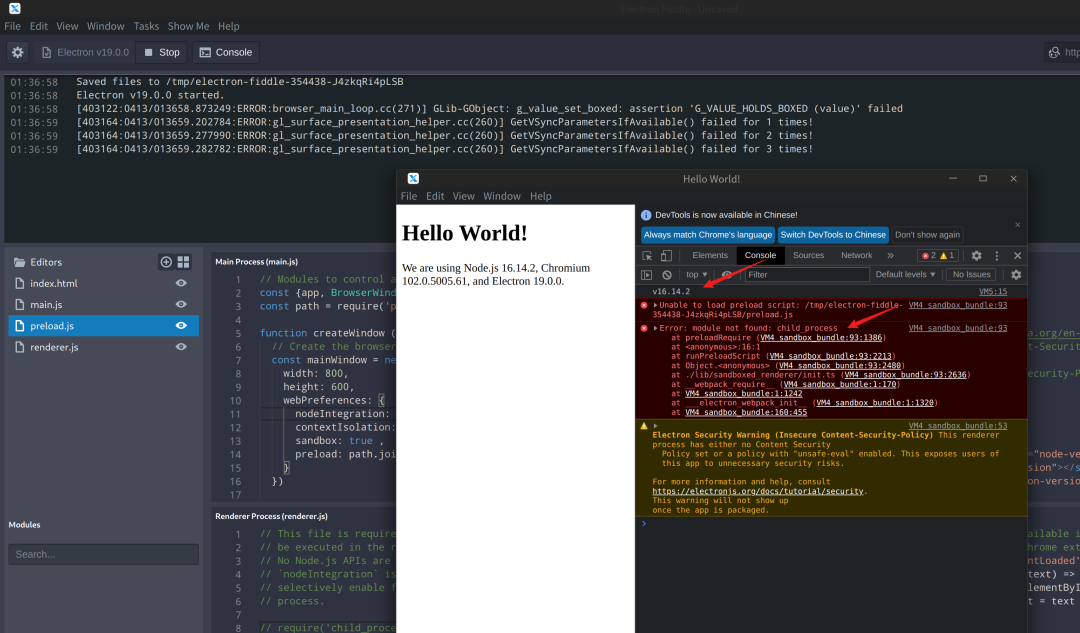1080x633 pixels.
Task: Open the Edit menu in Electron Fiddle
Action: coord(39,26)
